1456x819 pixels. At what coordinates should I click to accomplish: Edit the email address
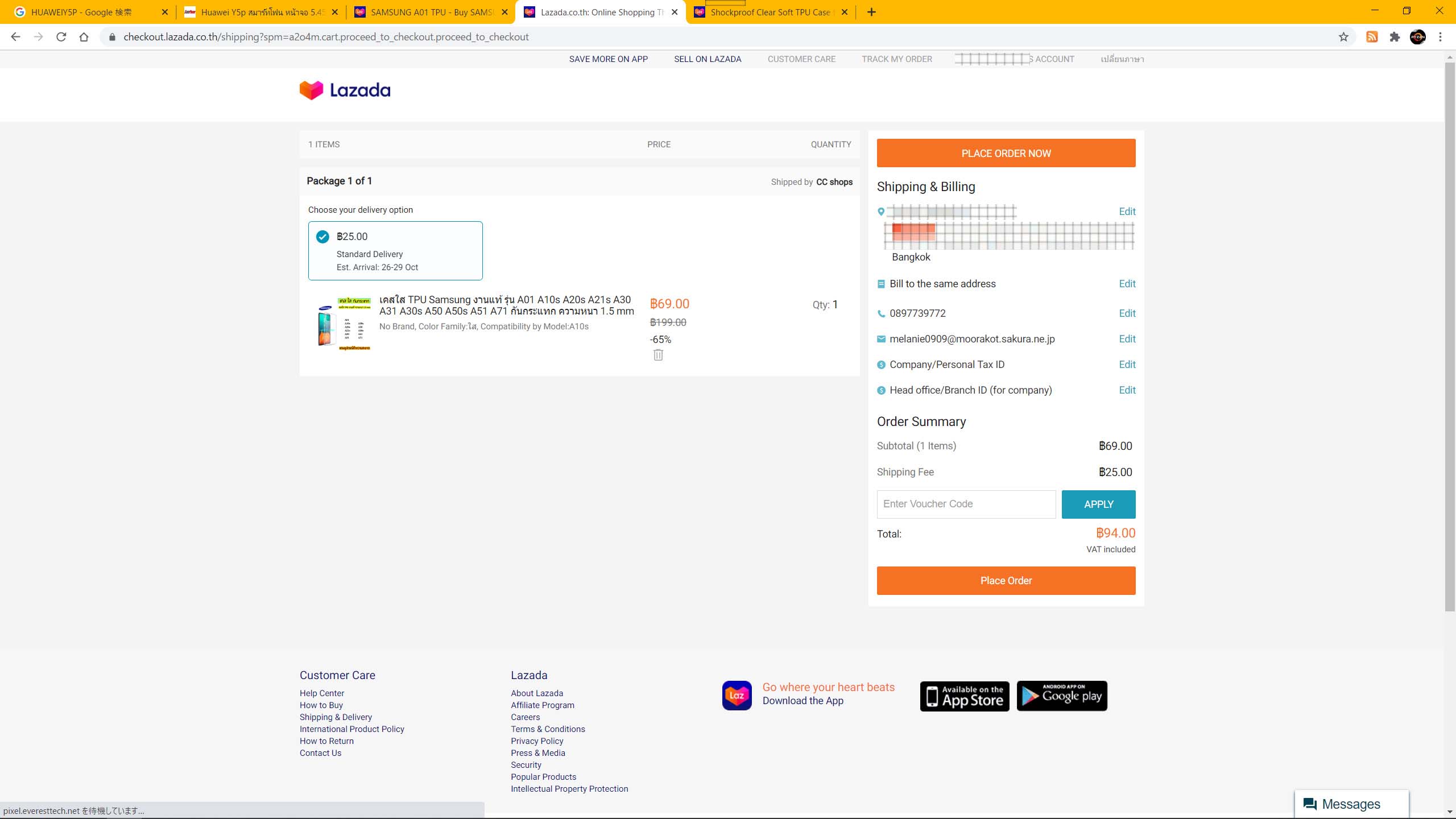(x=1127, y=339)
